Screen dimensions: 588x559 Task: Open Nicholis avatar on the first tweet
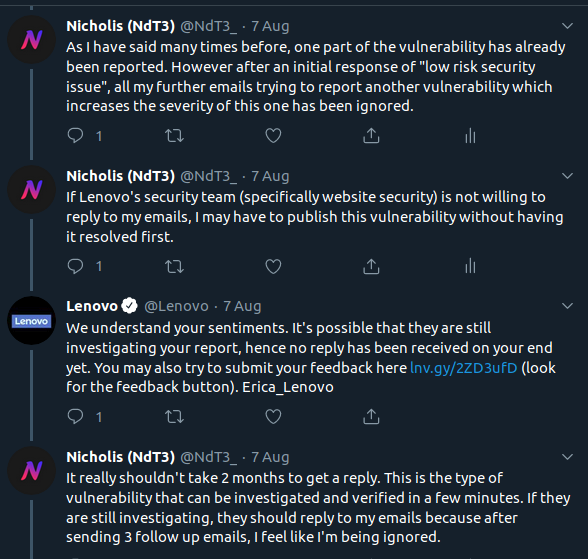coord(32,40)
